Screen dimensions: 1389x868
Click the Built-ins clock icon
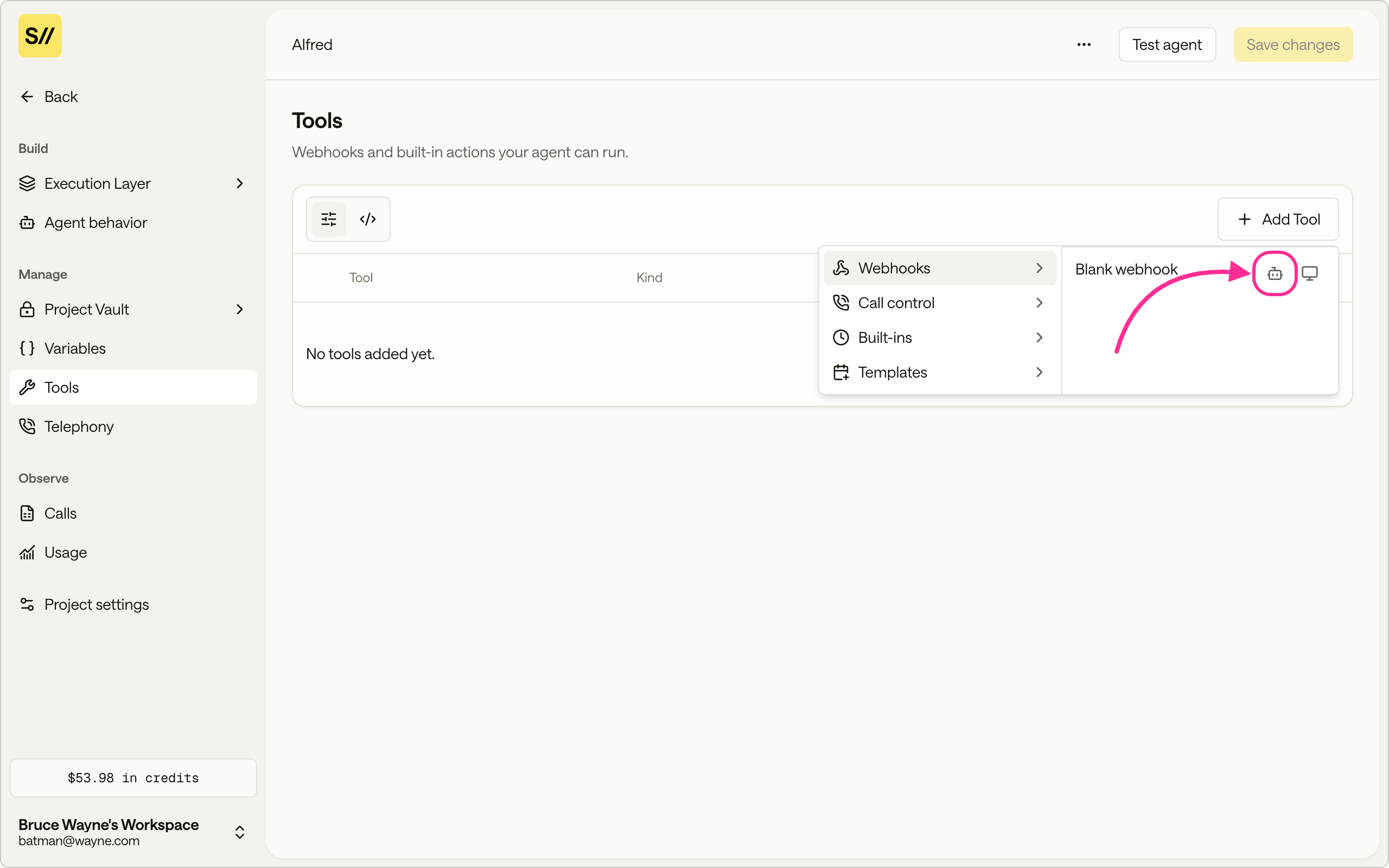tap(841, 337)
